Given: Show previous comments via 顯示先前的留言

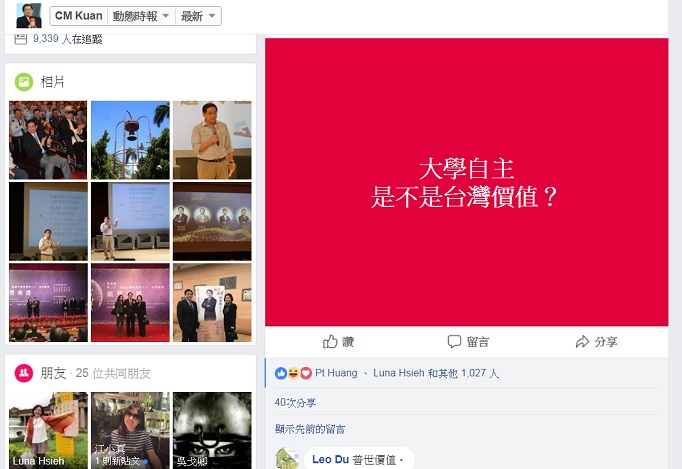Looking at the screenshot, I should coord(310,429).
